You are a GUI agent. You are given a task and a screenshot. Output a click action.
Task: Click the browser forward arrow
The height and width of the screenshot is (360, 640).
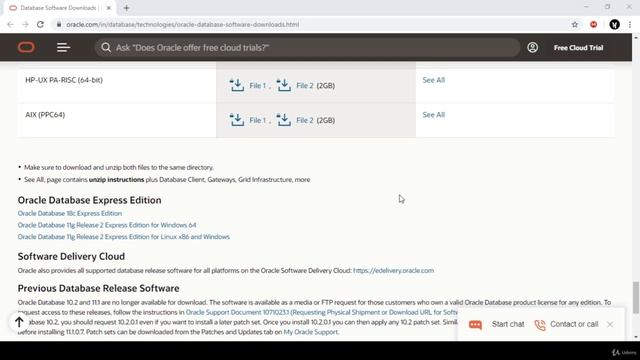coord(25,24)
